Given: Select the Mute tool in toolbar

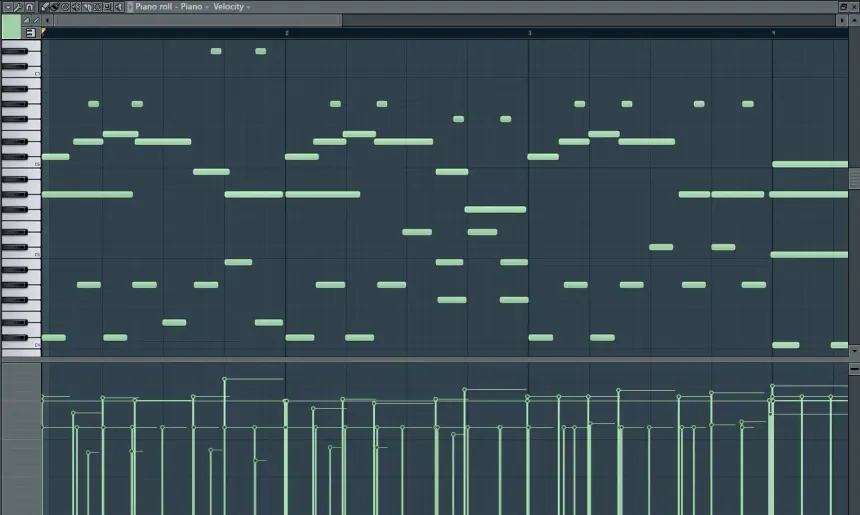Looking at the screenshot, I should [76, 7].
